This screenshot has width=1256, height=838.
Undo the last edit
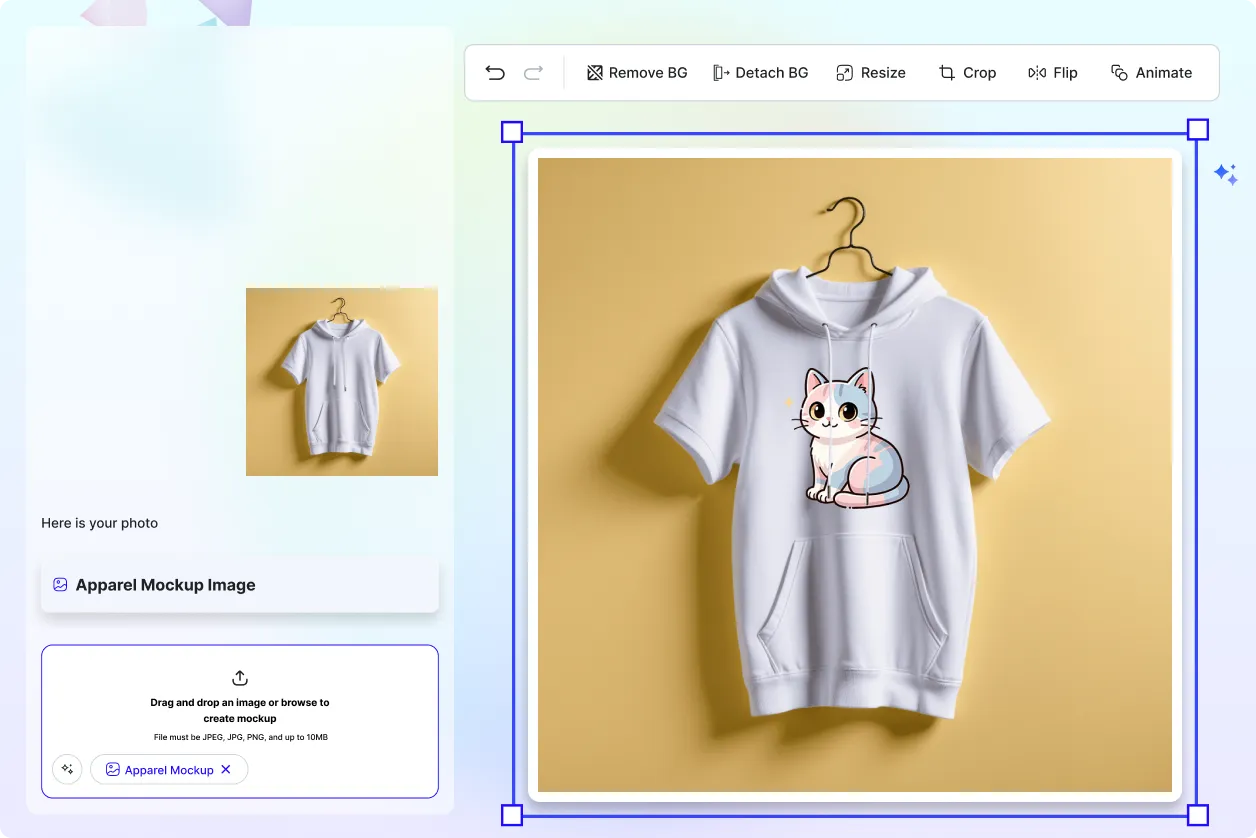click(x=494, y=72)
